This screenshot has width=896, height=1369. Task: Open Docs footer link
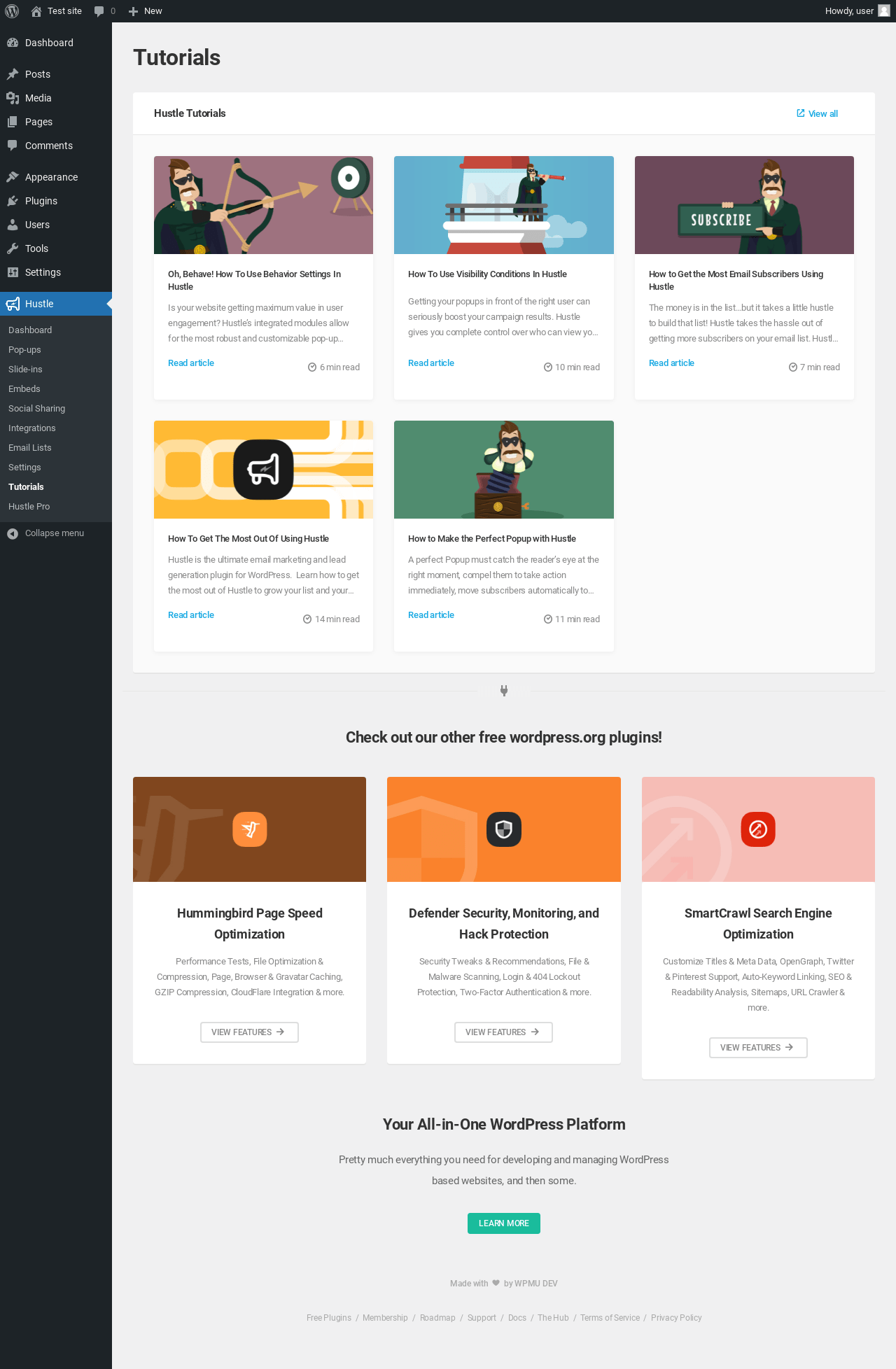click(x=517, y=1318)
